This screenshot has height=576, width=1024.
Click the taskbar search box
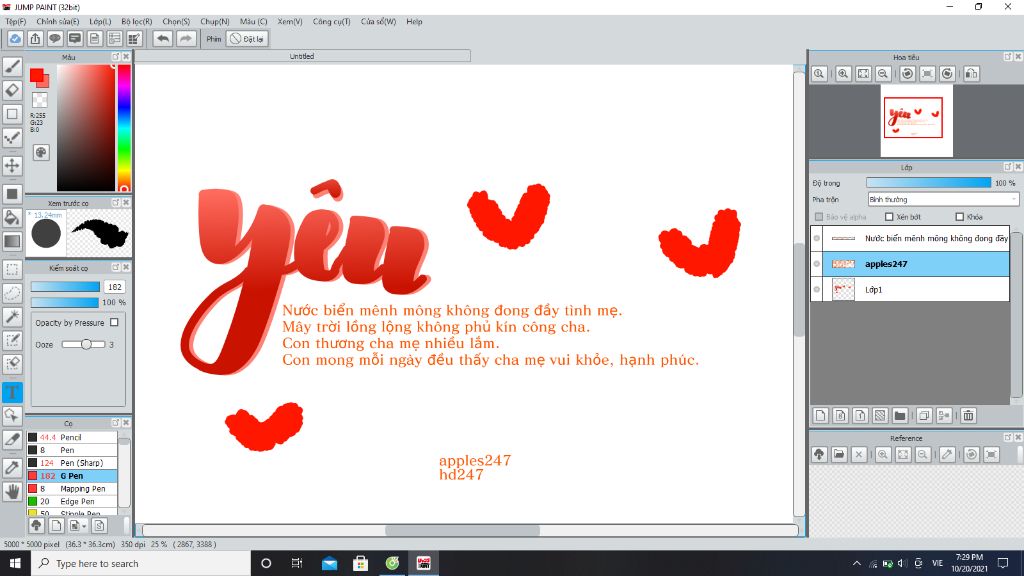(141, 563)
